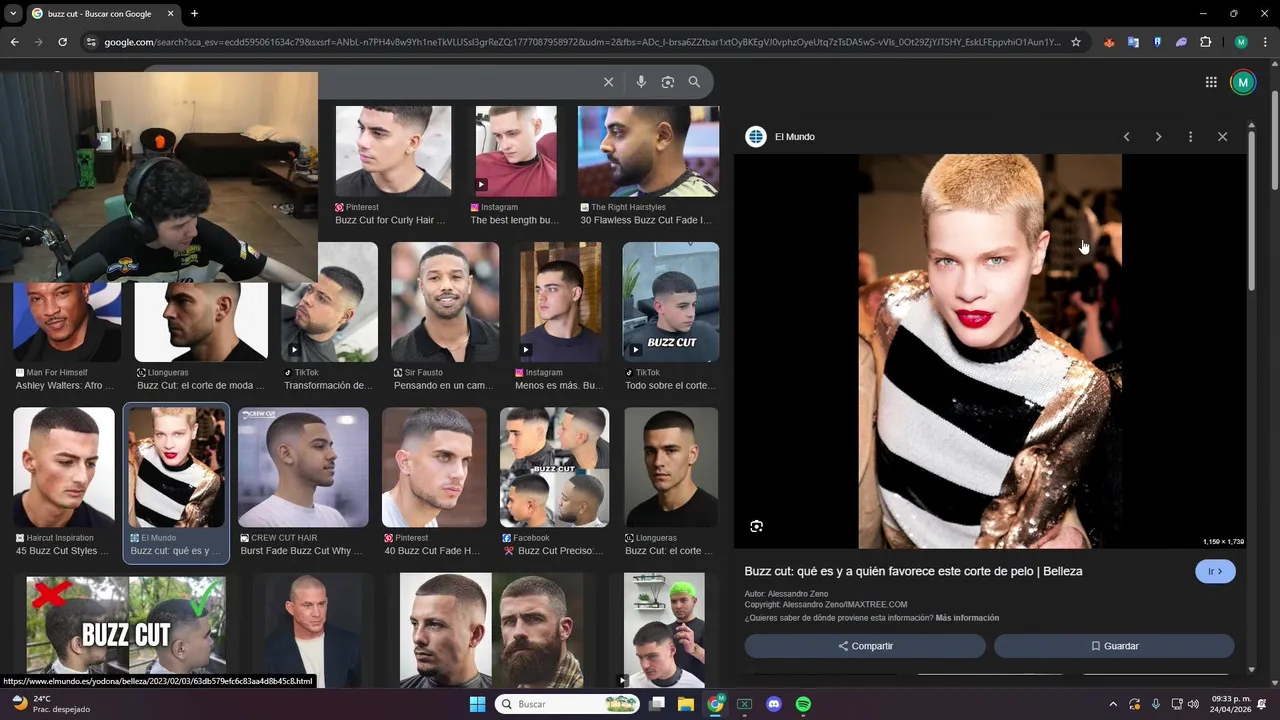Viewport: 1280px width, 720px height.
Task: Open a new browser tab
Action: pyautogui.click(x=194, y=14)
